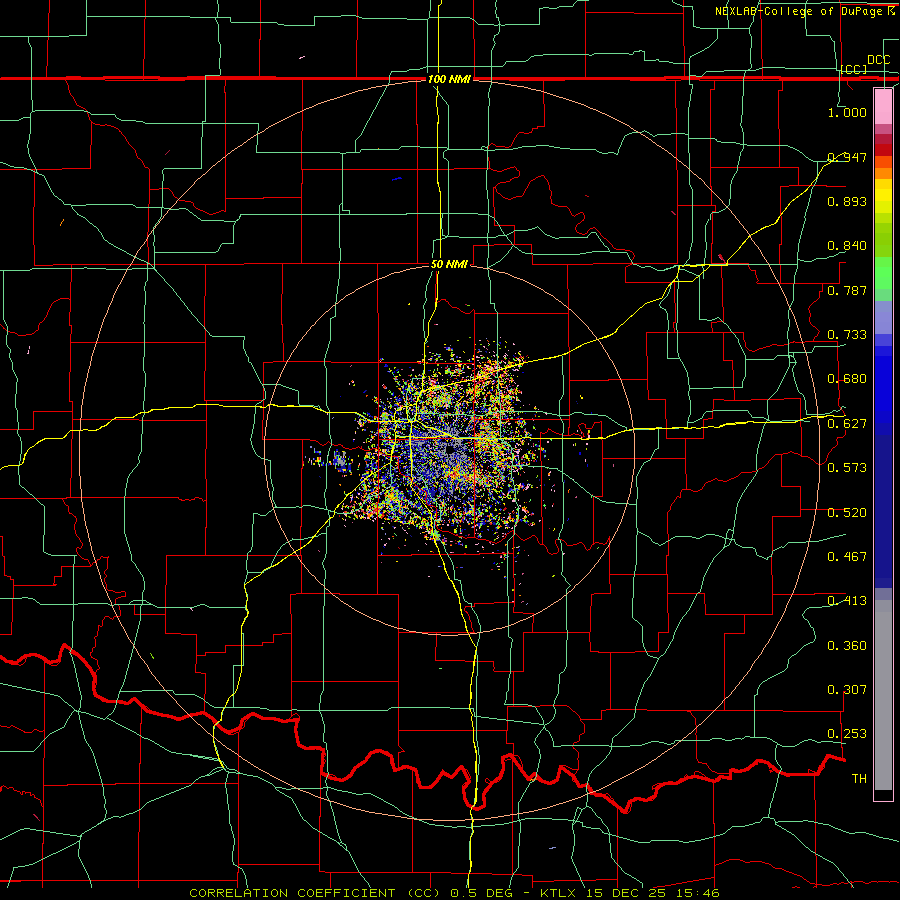Click the 0.360 legend value

coord(847,646)
